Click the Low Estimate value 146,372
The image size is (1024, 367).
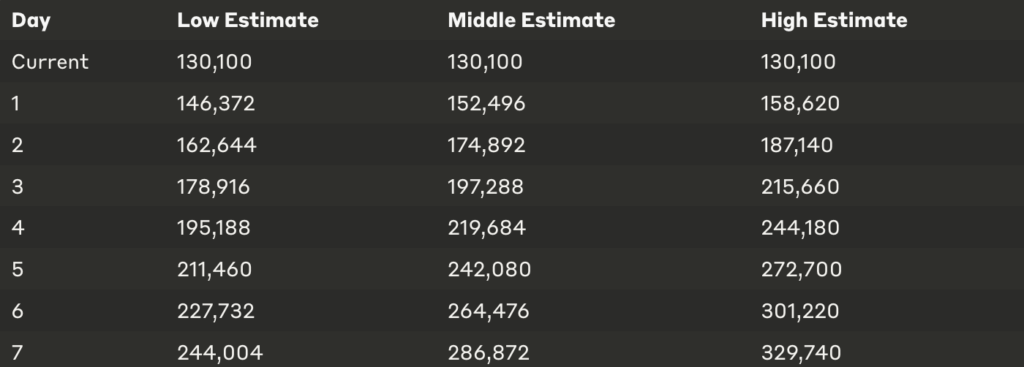point(216,104)
